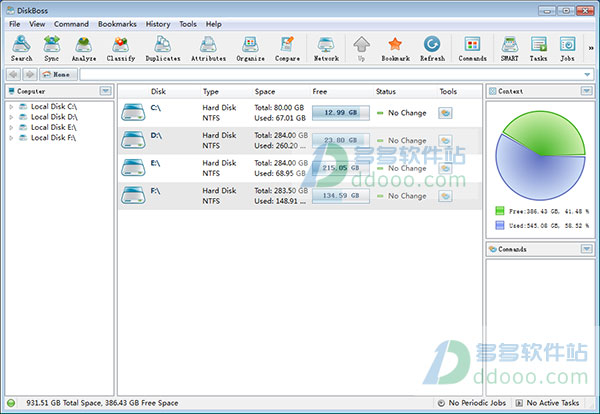
Task: Sort by the Disk column header
Action: (158, 91)
